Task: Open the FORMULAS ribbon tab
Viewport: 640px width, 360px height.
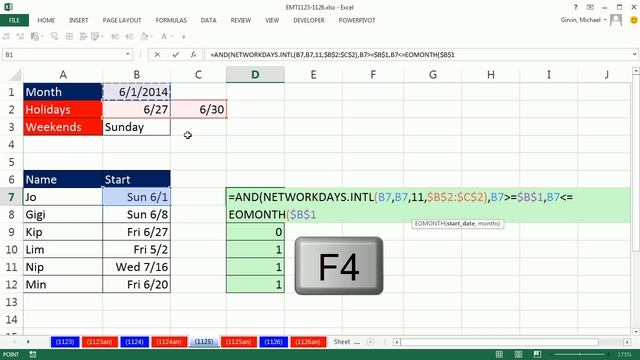Action: (x=171, y=20)
